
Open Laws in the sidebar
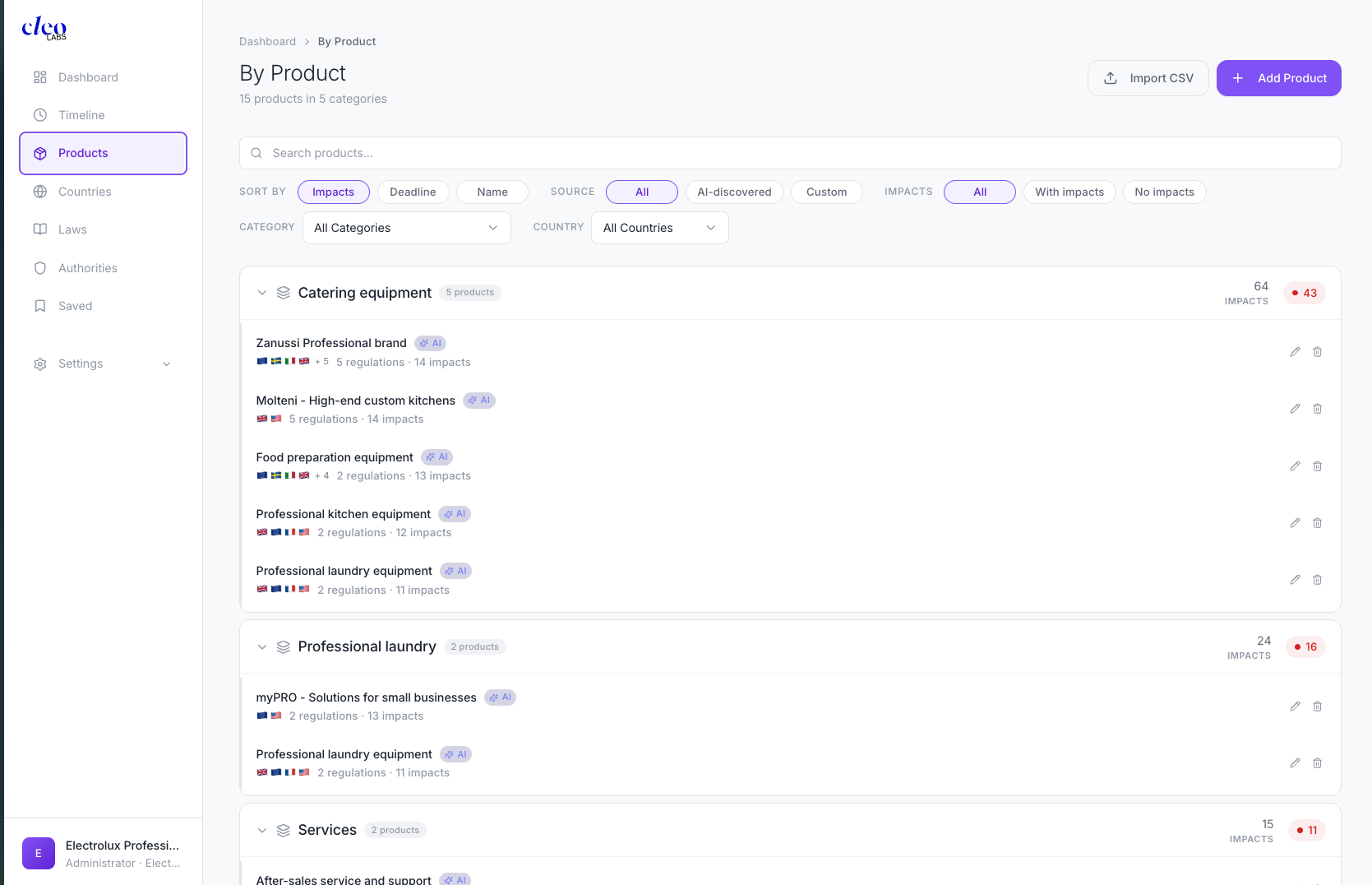(x=104, y=229)
